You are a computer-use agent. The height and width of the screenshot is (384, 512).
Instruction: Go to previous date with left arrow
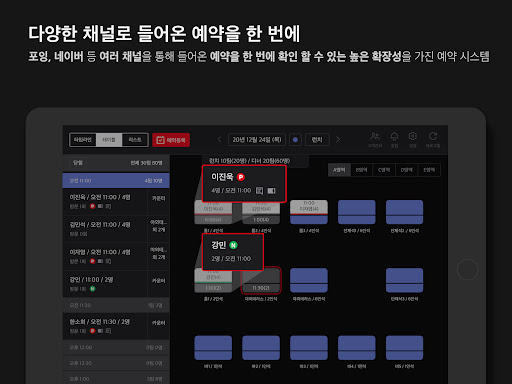pyautogui.click(x=219, y=140)
